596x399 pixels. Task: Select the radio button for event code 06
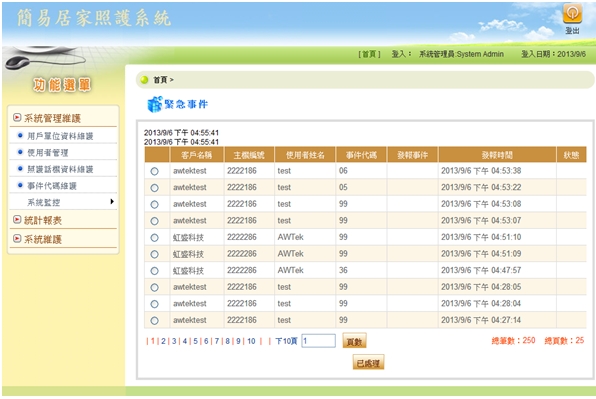tap(154, 171)
